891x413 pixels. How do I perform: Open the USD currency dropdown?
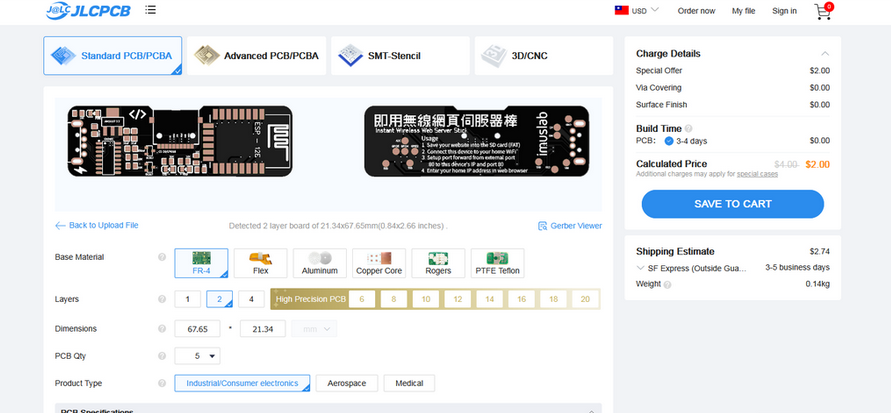click(x=637, y=10)
